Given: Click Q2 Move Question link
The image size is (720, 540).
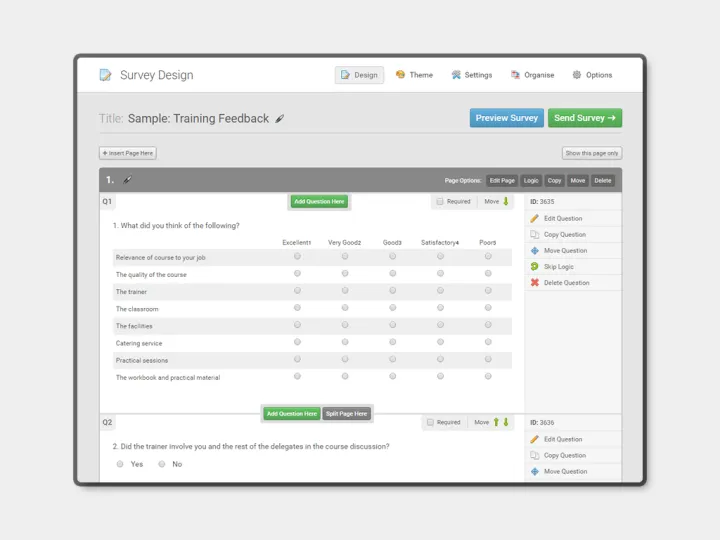Looking at the screenshot, I should [x=566, y=472].
